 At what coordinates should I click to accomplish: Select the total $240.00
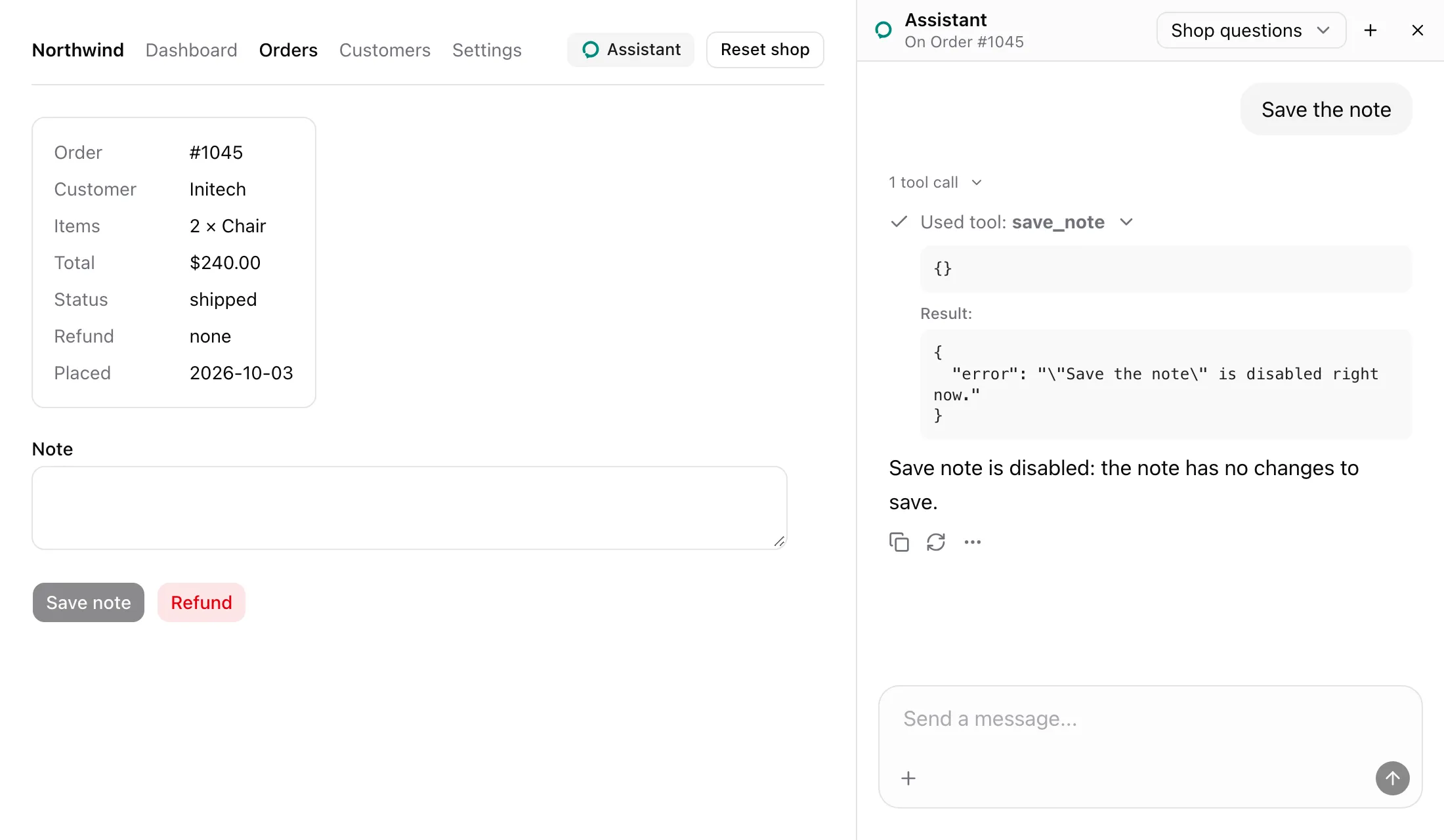pyautogui.click(x=225, y=262)
